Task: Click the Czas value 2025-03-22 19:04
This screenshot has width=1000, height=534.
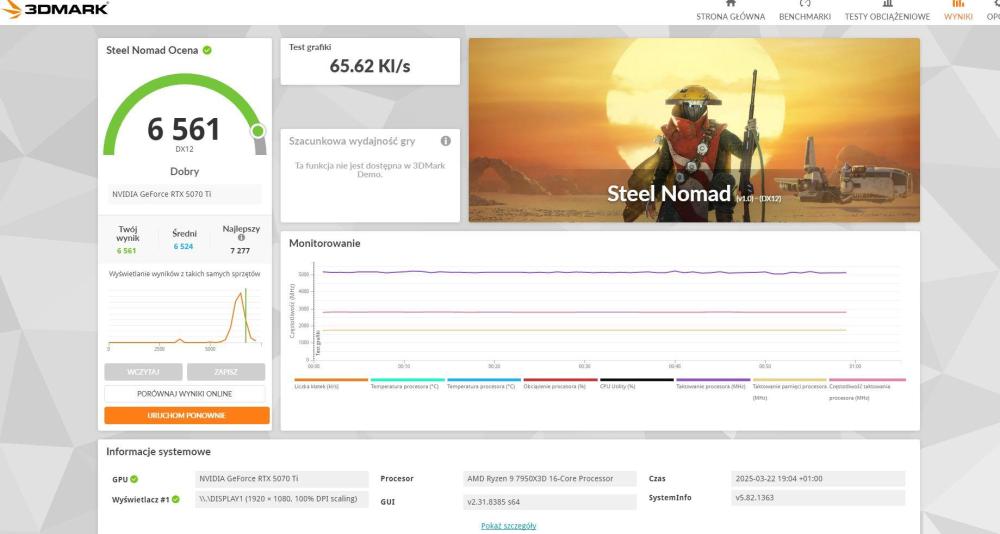Action: coord(818,478)
